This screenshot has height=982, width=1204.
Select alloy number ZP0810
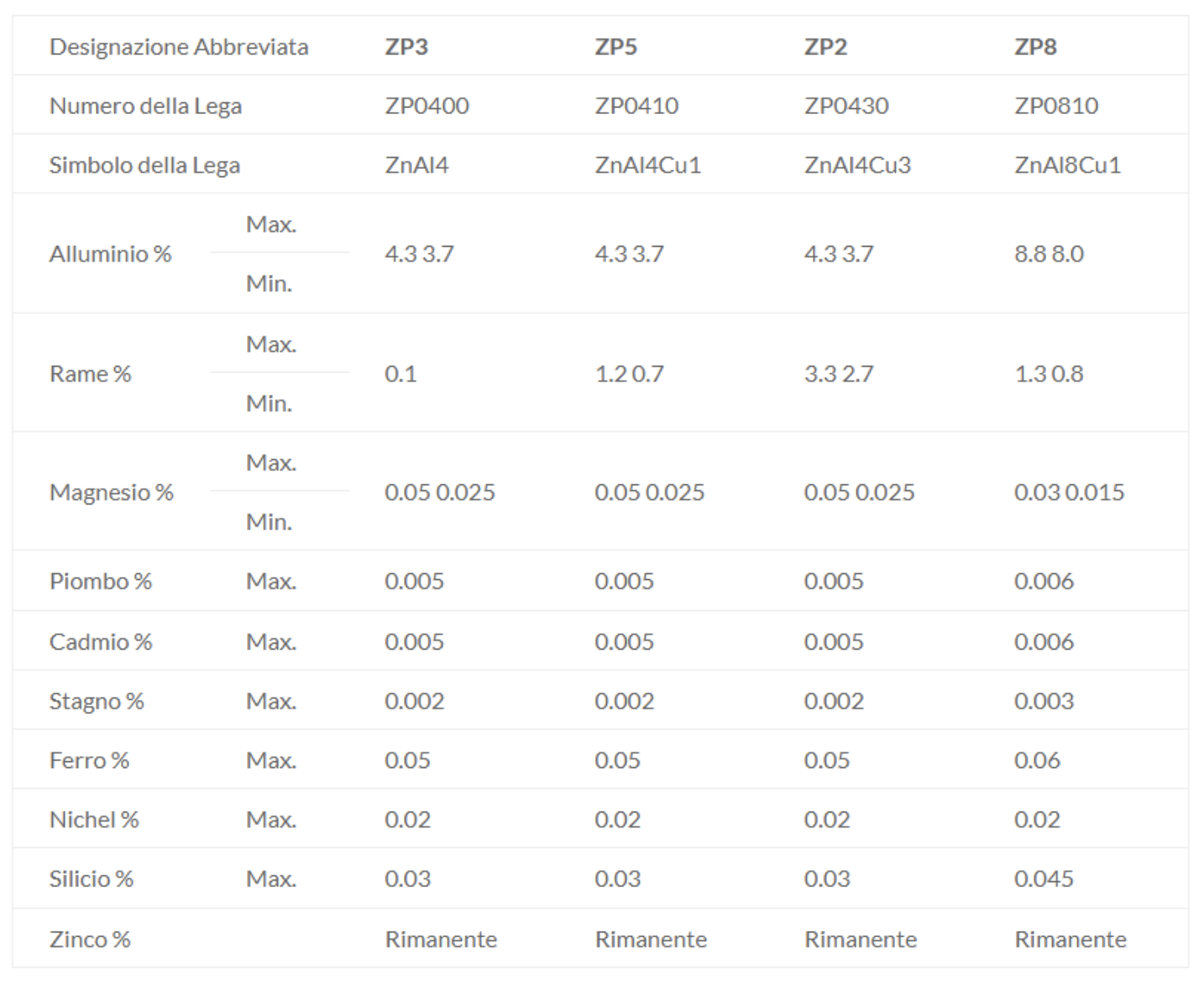pos(1055,106)
